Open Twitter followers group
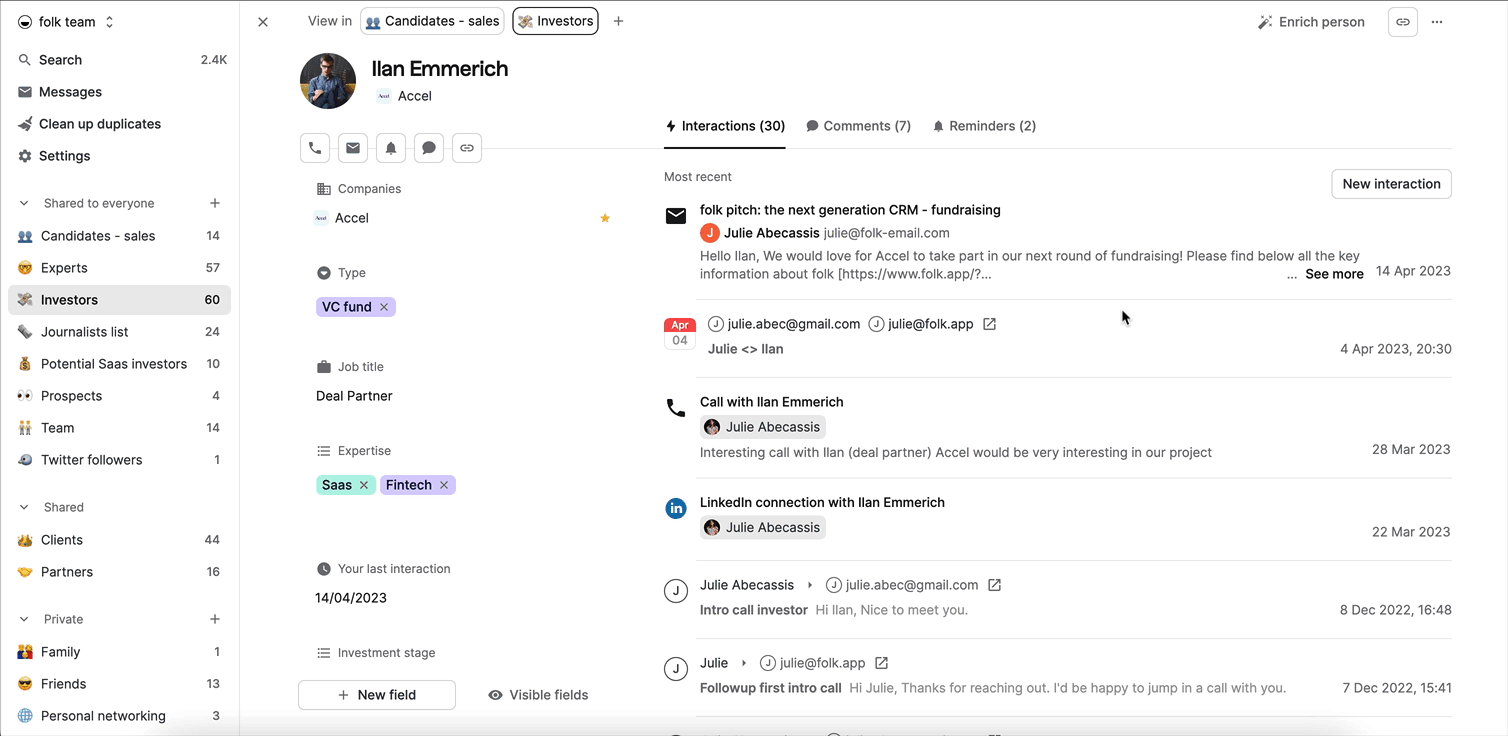The height and width of the screenshot is (736, 1508). coord(120,460)
